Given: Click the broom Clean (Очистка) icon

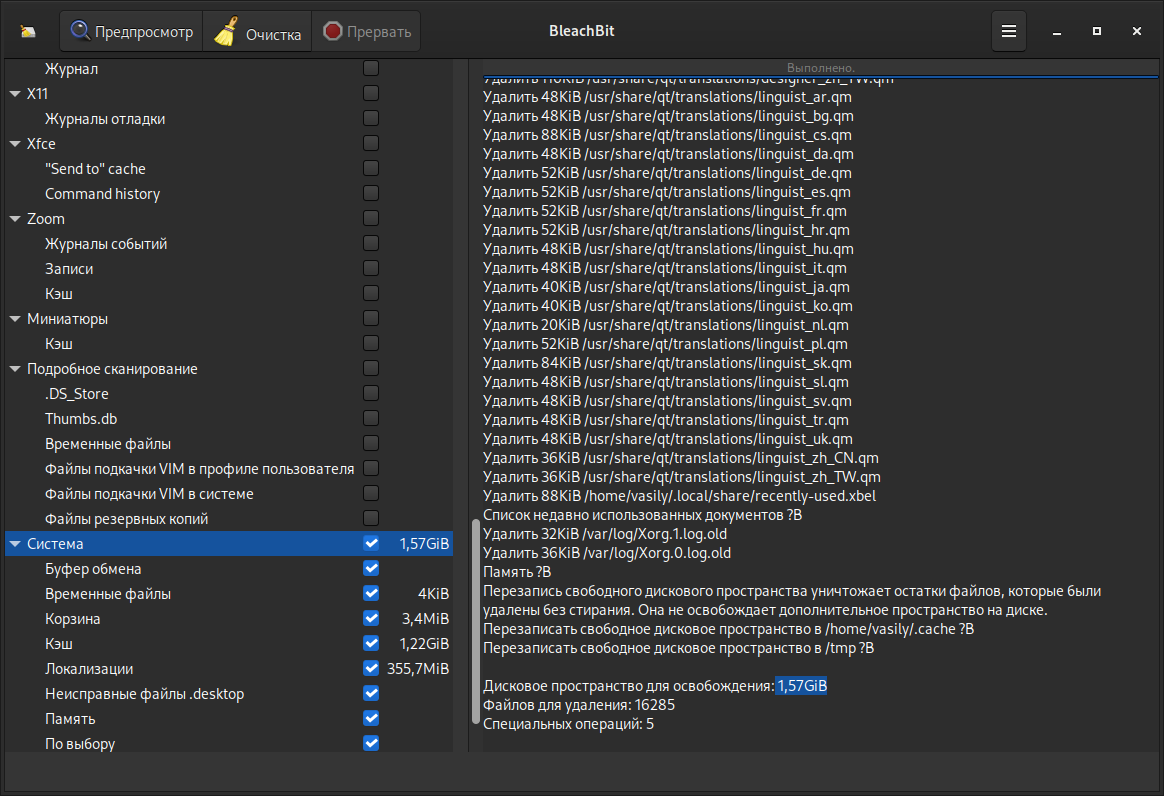Looking at the screenshot, I should [226, 32].
